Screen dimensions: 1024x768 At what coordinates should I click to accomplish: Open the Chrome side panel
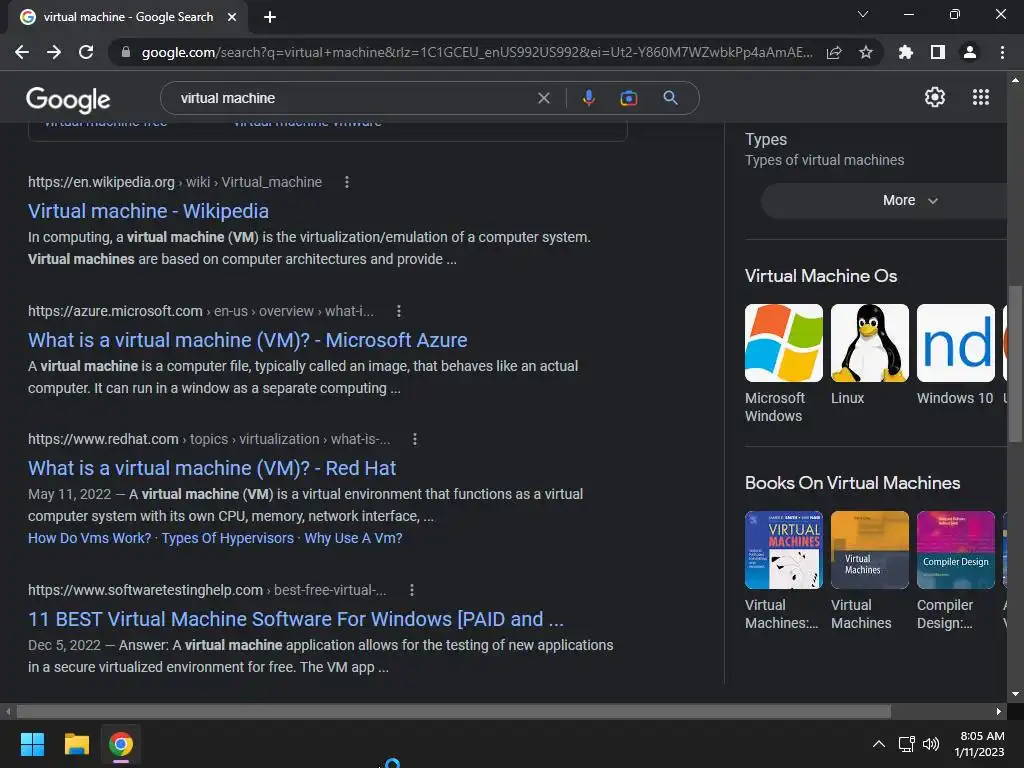coord(938,52)
